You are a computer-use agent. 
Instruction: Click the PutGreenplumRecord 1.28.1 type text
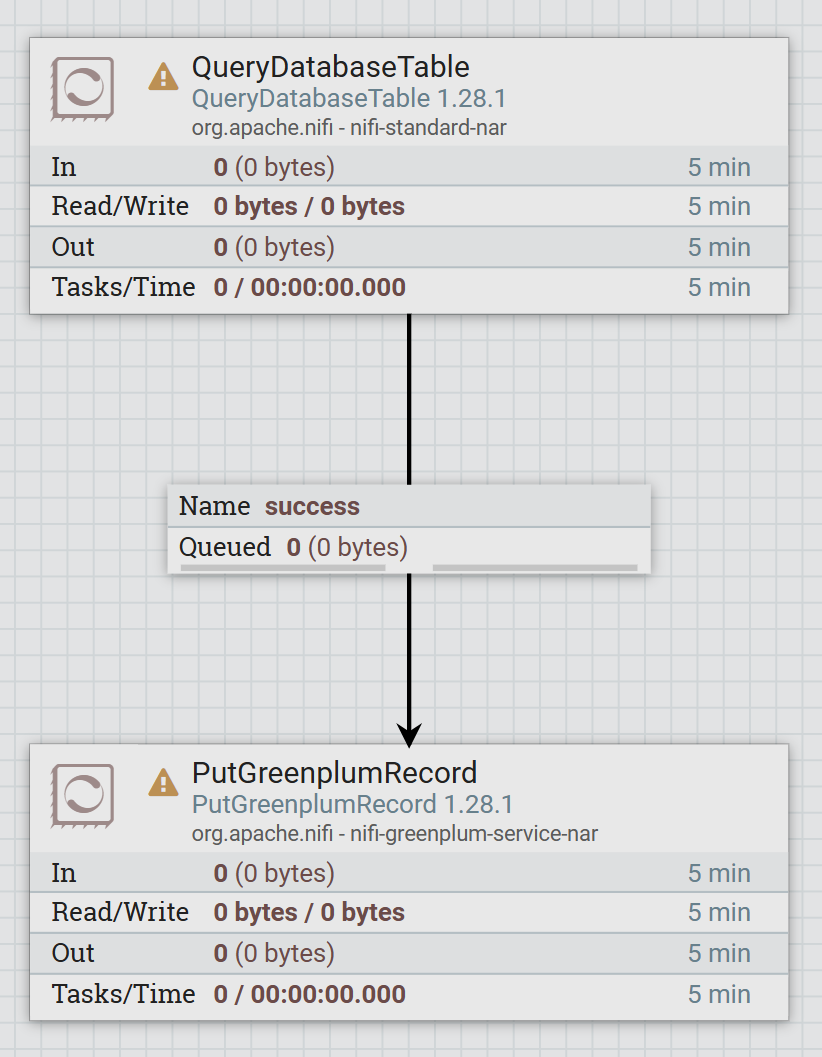(x=353, y=804)
